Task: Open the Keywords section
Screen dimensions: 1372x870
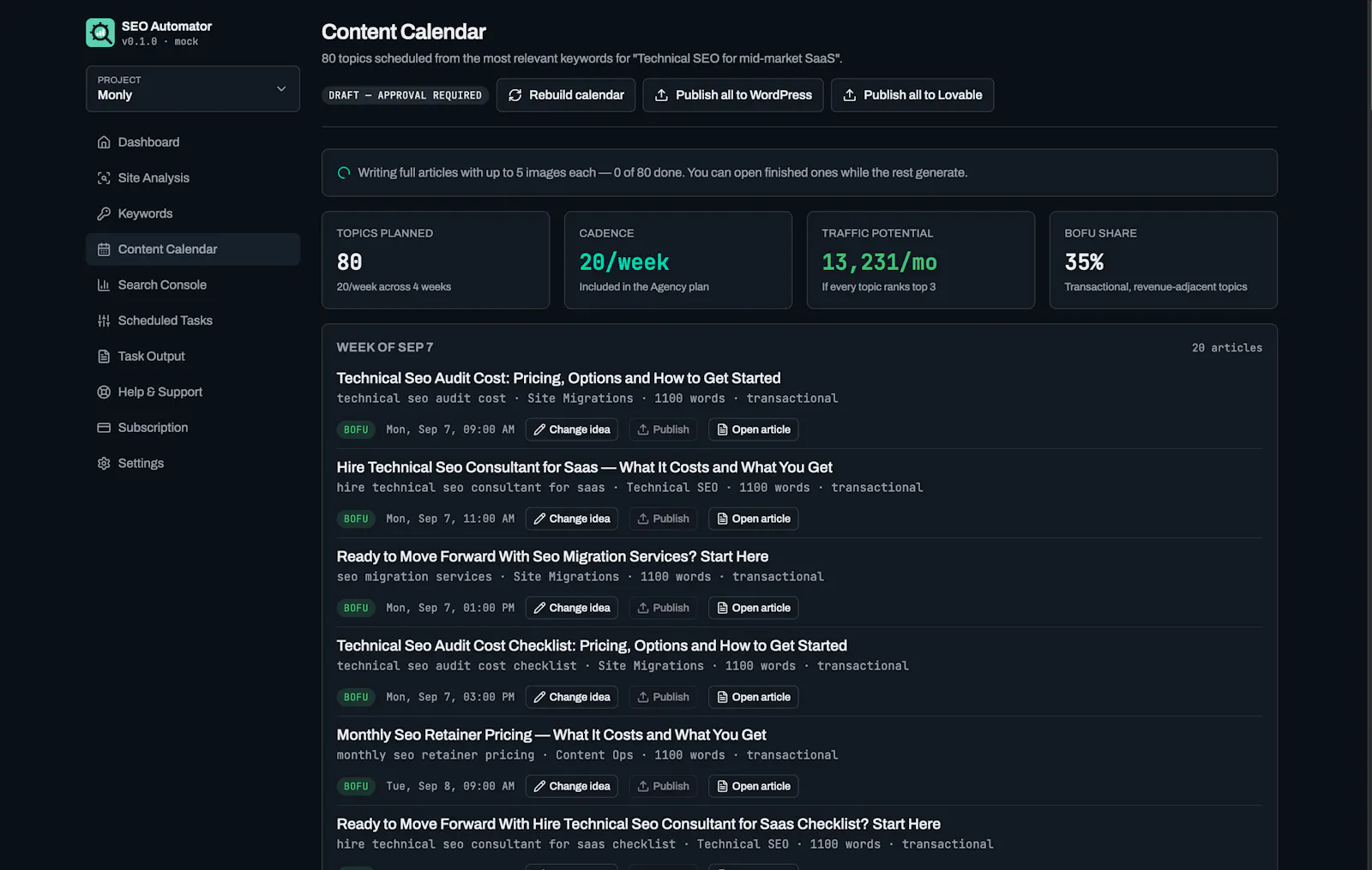Action: coord(193,213)
